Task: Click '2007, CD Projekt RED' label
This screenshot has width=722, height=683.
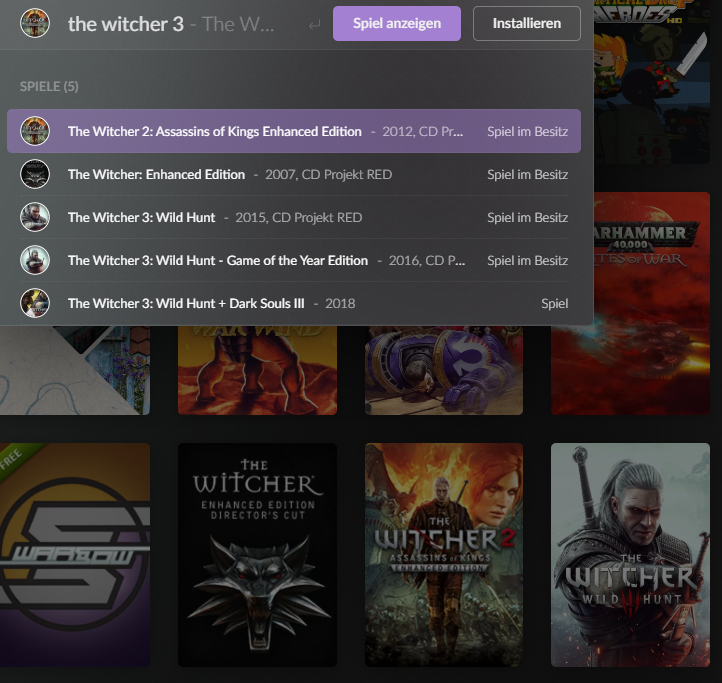Action: coord(329,175)
